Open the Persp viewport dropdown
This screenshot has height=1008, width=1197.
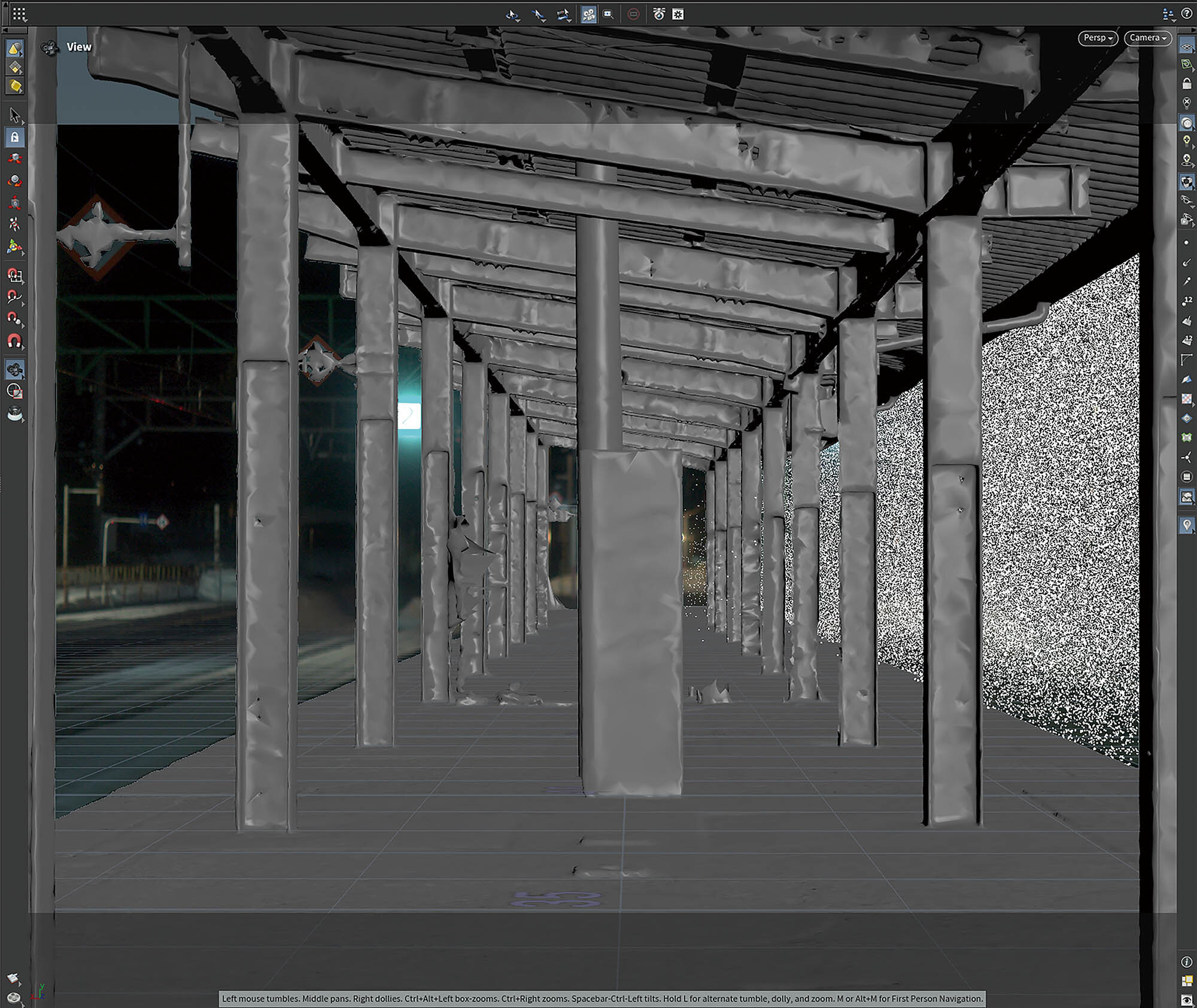[x=1098, y=38]
